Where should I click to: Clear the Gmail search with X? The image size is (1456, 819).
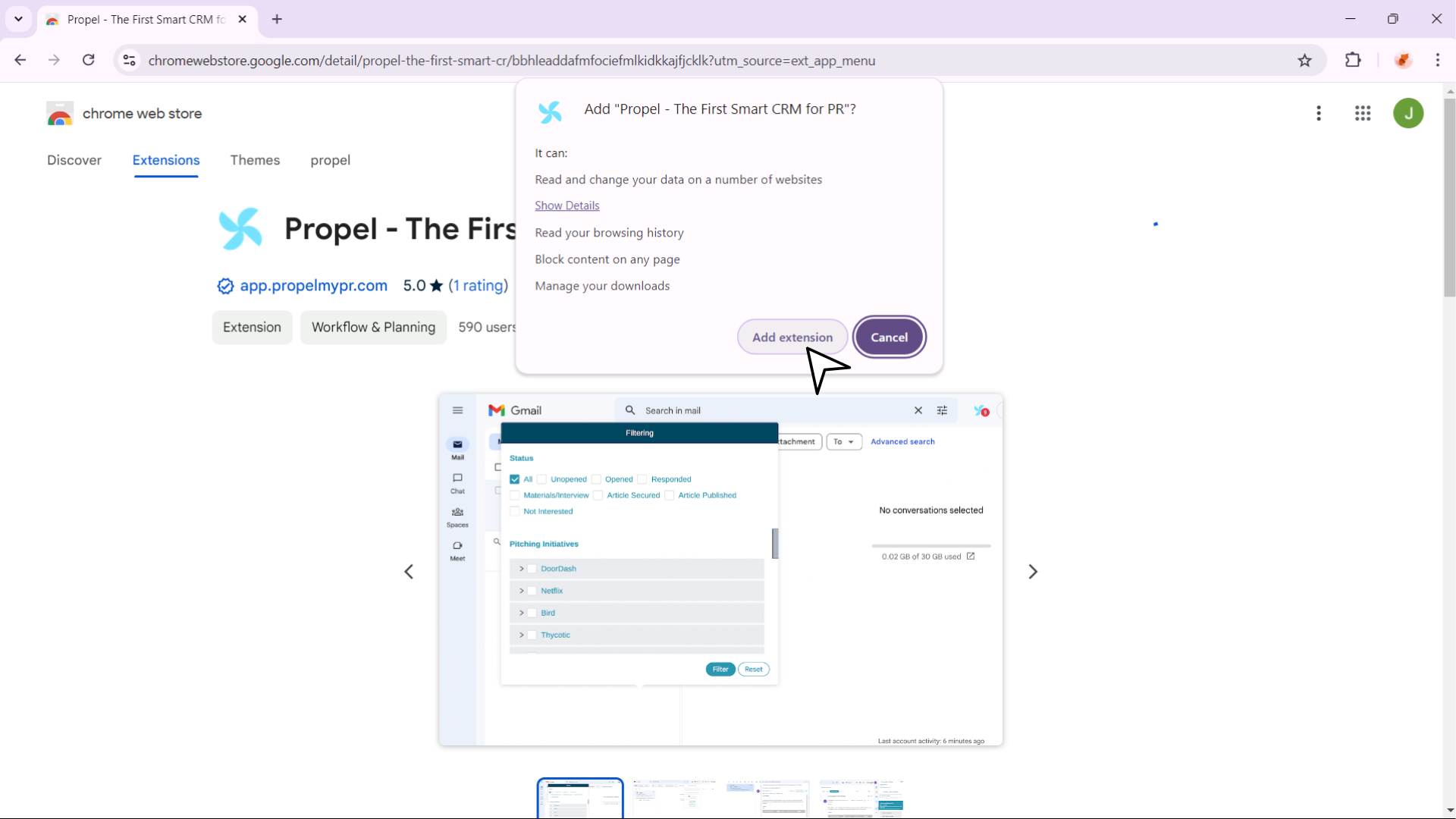918,410
